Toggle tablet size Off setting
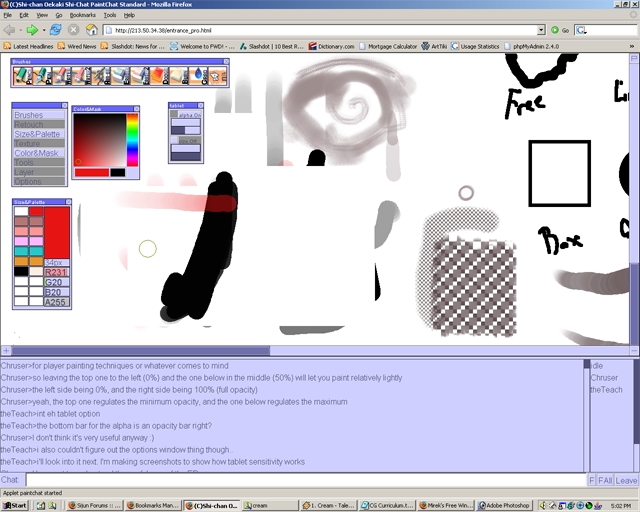Viewport: 640px width, 512px height. (186, 140)
